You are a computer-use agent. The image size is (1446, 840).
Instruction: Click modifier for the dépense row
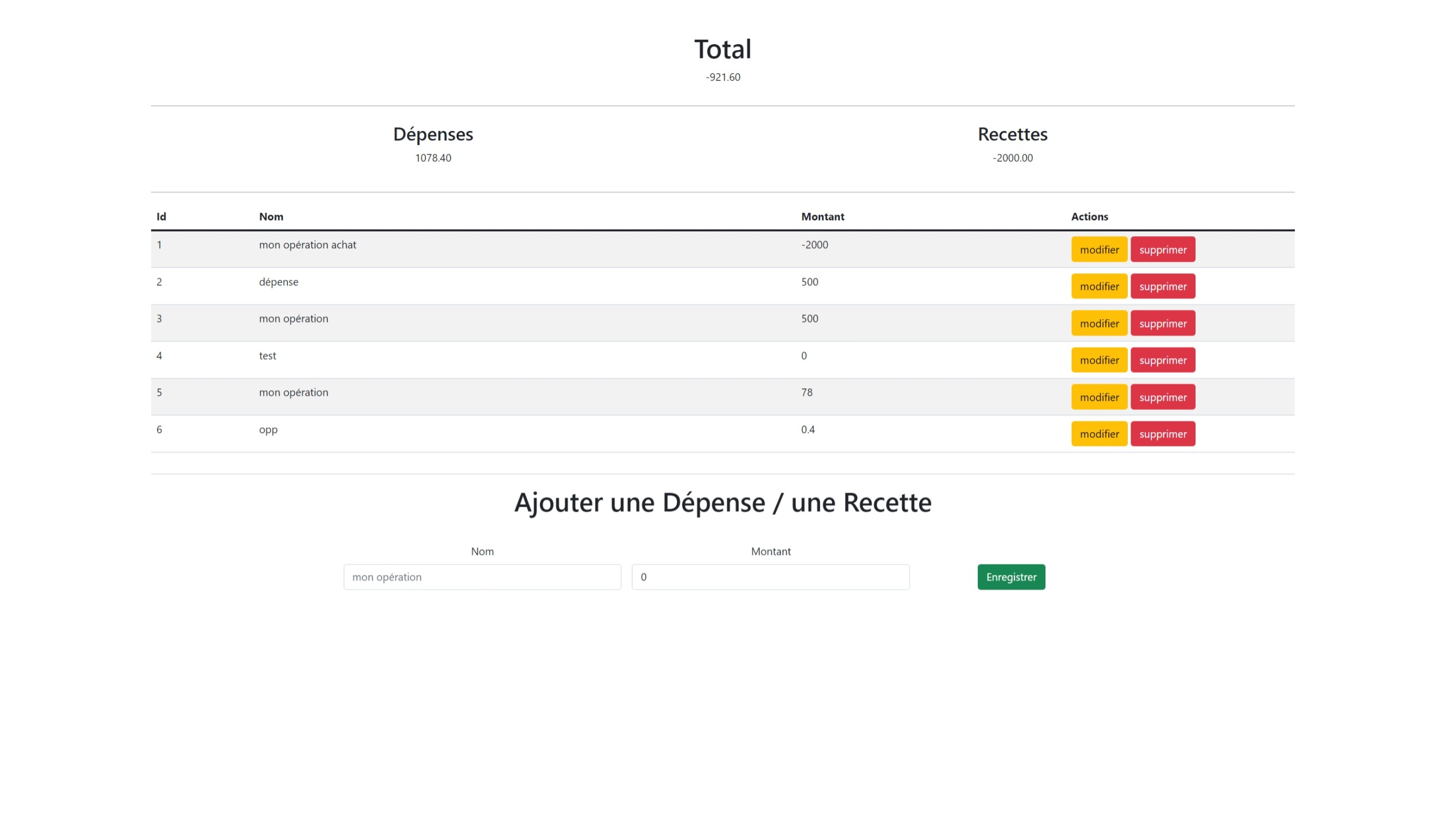click(x=1099, y=286)
